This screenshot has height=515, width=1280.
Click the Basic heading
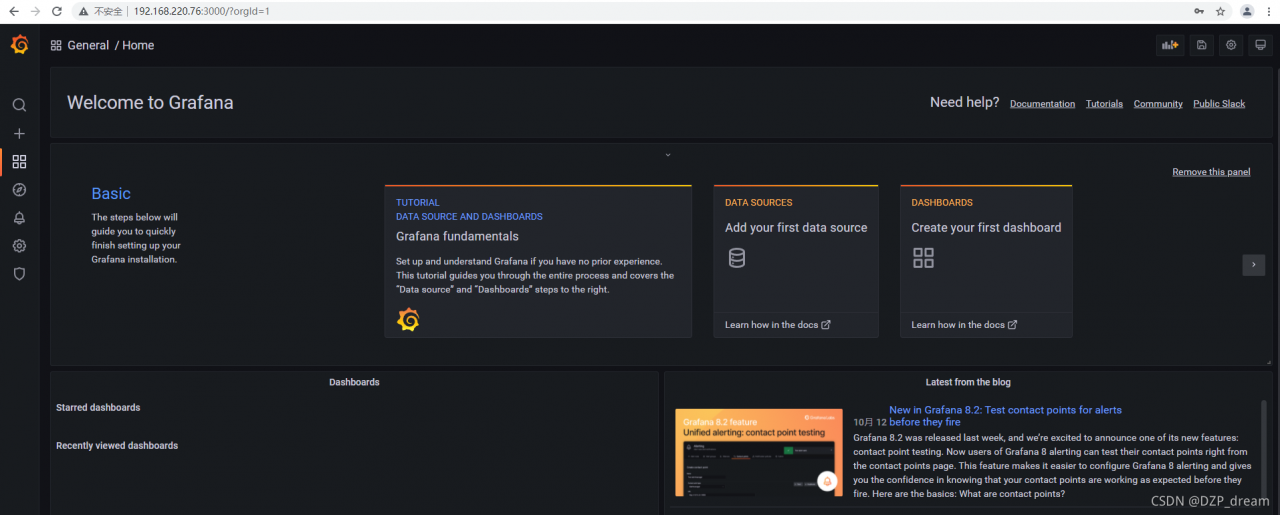point(111,194)
